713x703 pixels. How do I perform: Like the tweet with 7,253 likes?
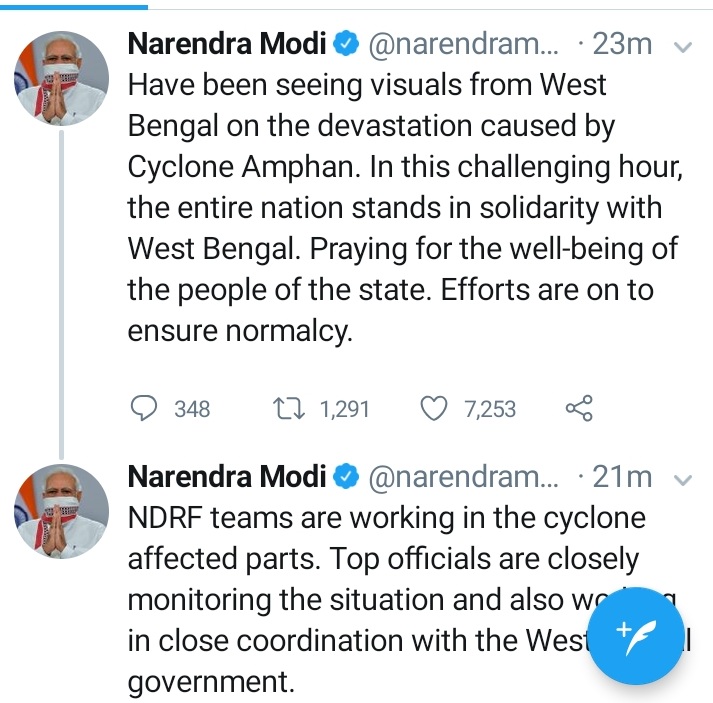click(x=432, y=408)
